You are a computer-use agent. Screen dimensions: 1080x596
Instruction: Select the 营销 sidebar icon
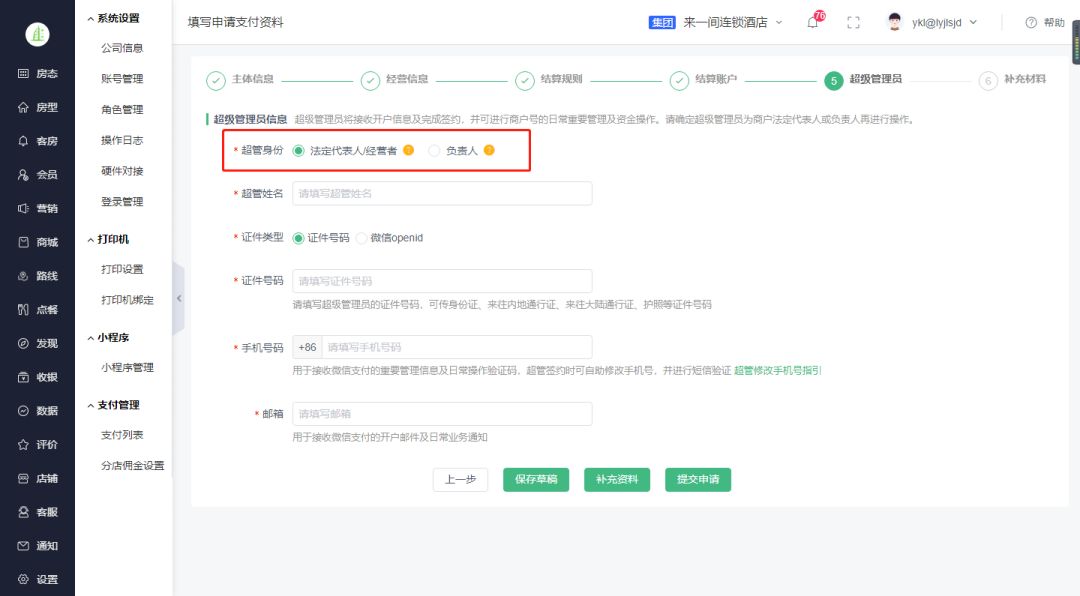click(x=36, y=209)
